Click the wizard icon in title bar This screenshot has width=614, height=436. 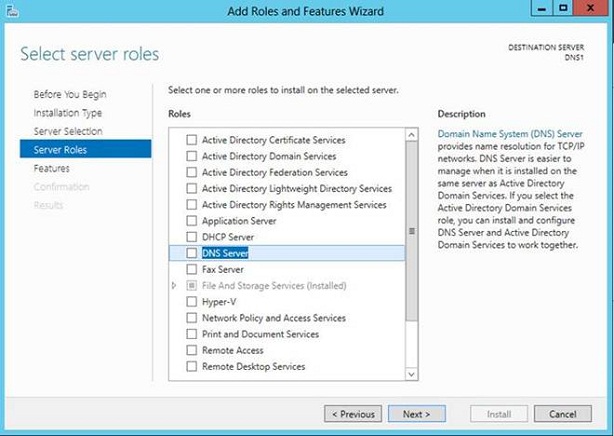coord(12,11)
